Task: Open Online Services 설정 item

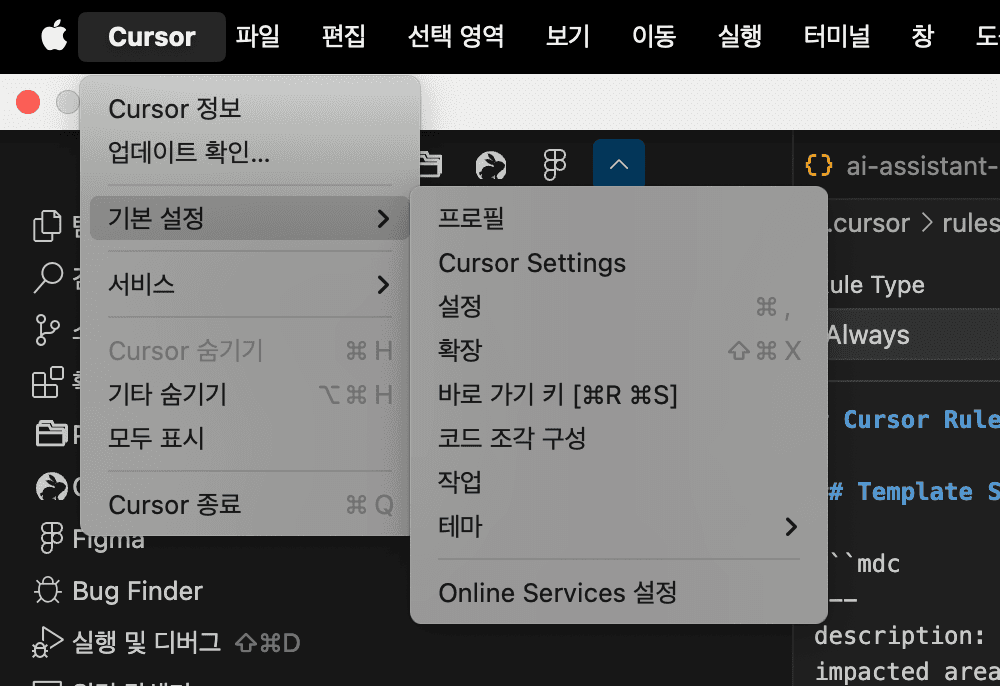Action: 619,593
